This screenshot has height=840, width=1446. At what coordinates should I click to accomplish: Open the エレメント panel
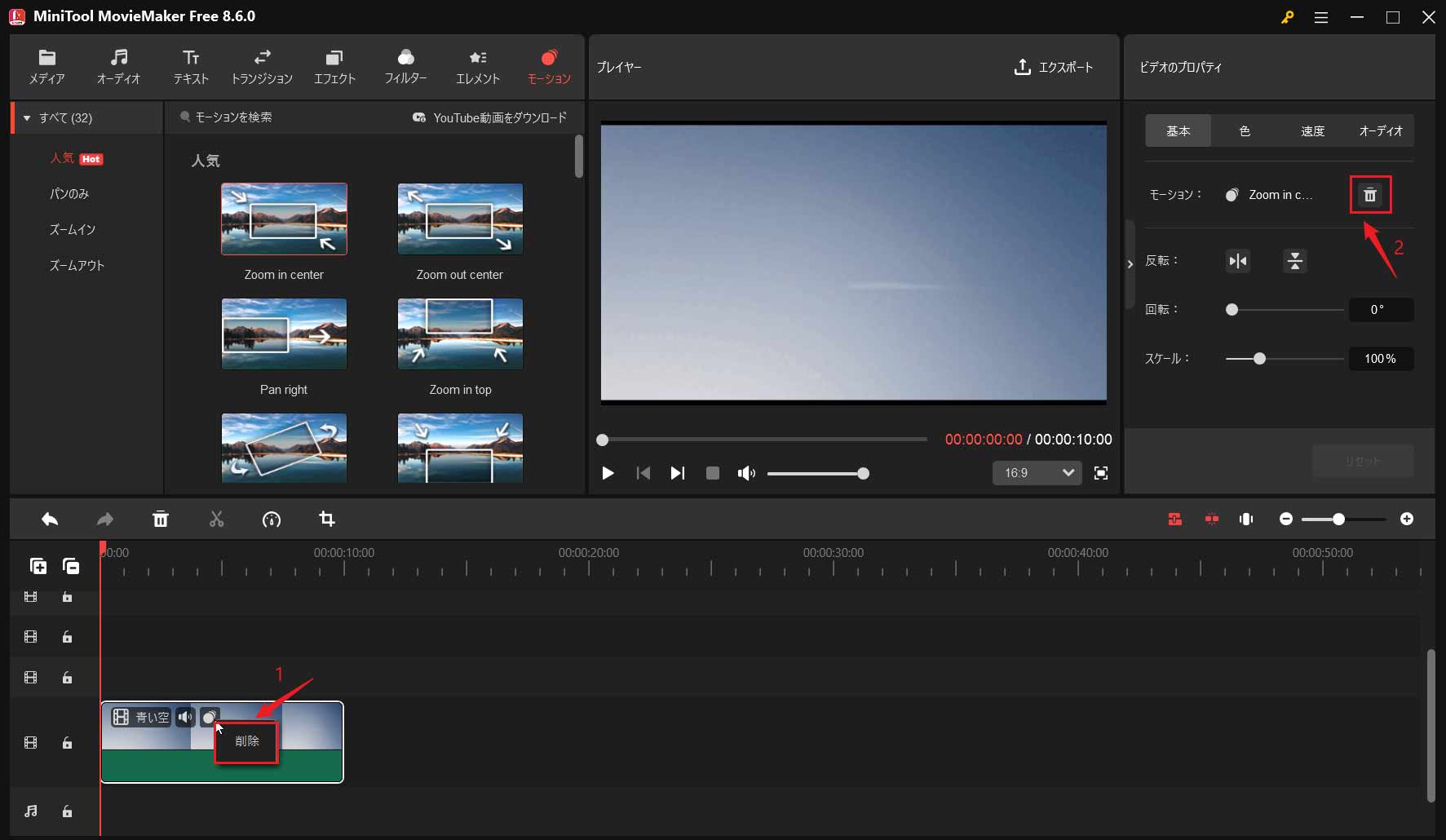click(x=477, y=66)
